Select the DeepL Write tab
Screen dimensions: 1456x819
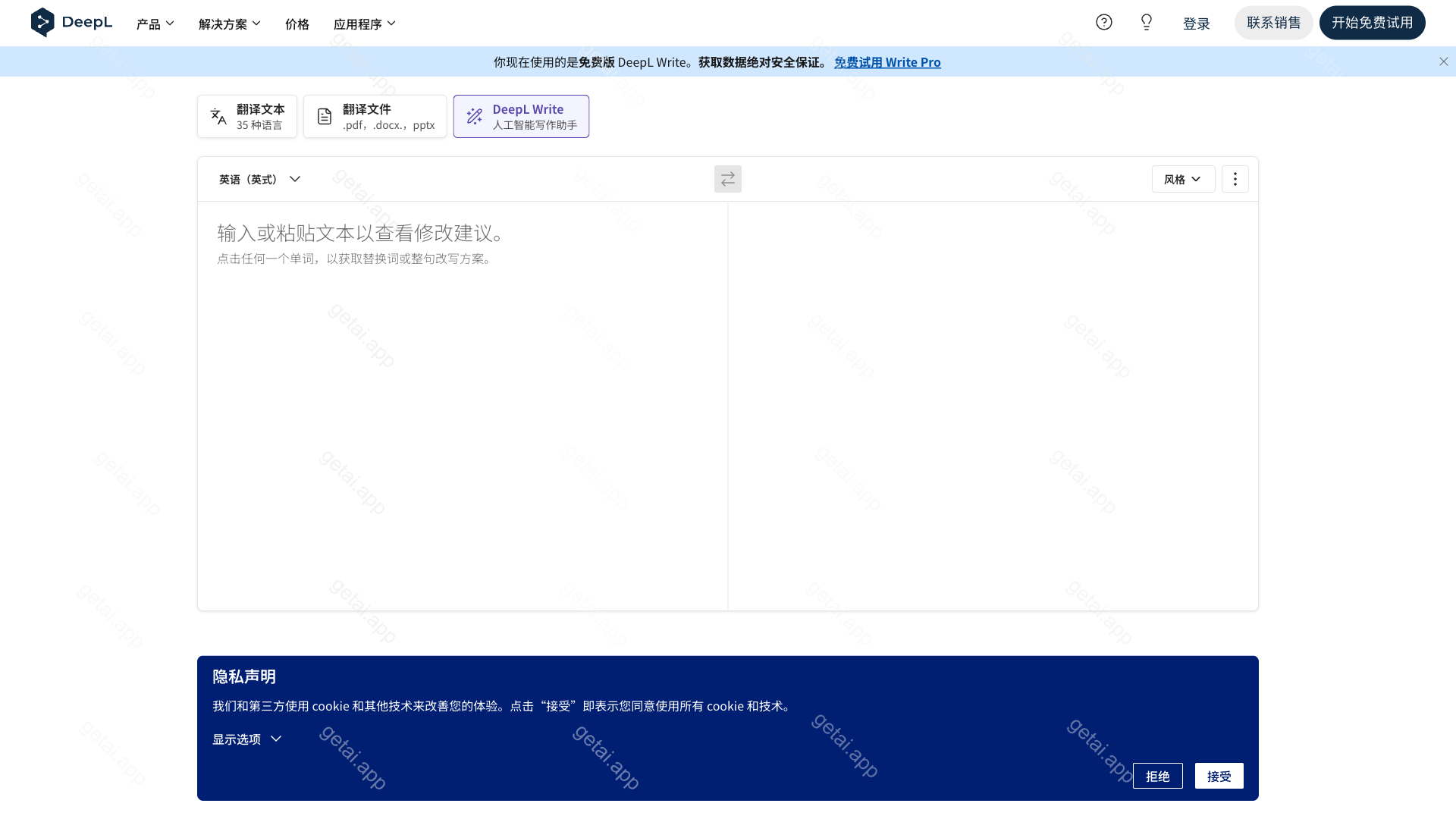(x=521, y=116)
